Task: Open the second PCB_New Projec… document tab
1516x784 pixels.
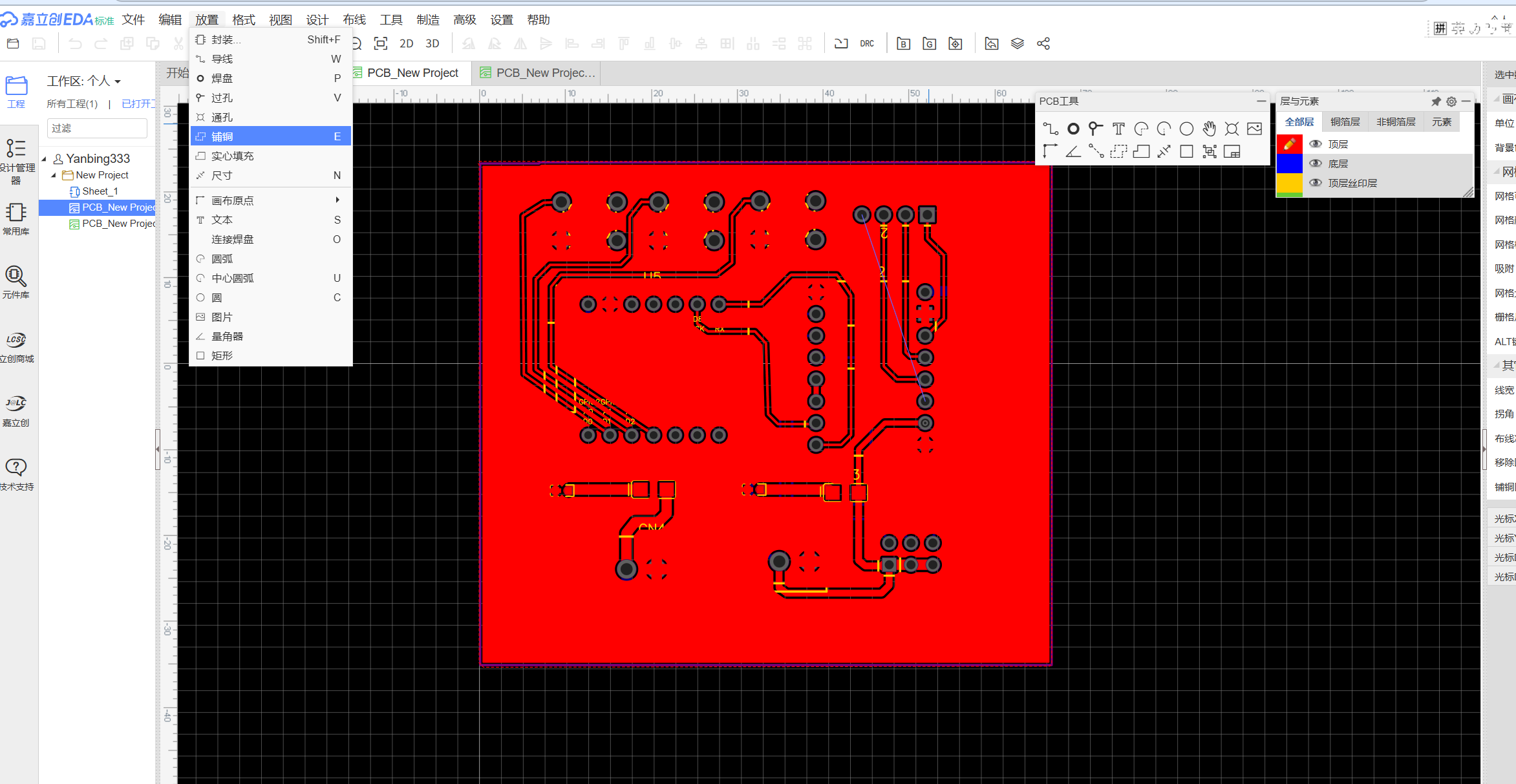Action: tap(537, 73)
